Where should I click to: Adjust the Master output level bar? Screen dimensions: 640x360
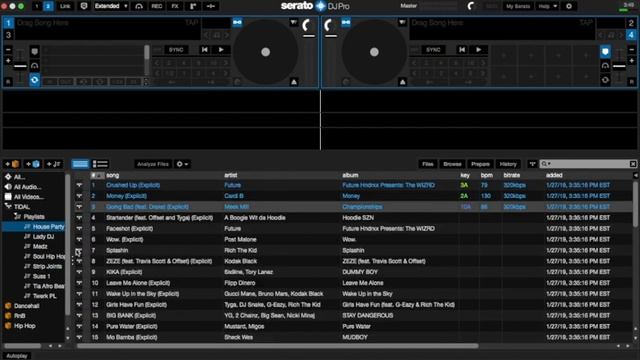pyautogui.click(x=439, y=6)
